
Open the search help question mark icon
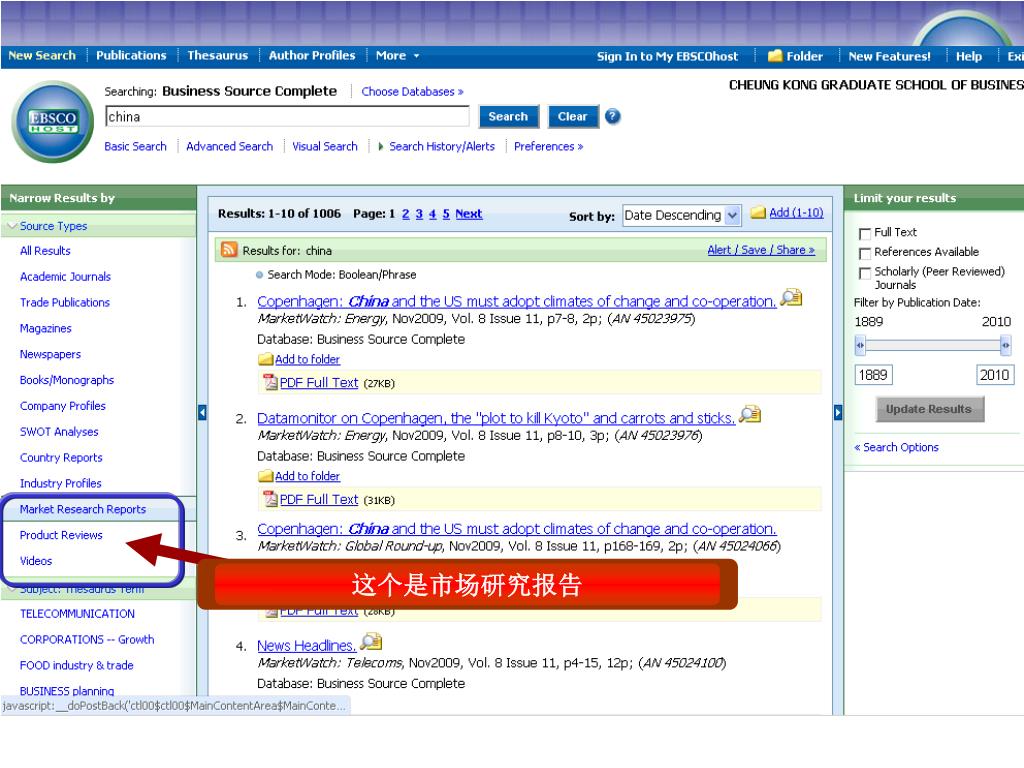pyautogui.click(x=613, y=116)
